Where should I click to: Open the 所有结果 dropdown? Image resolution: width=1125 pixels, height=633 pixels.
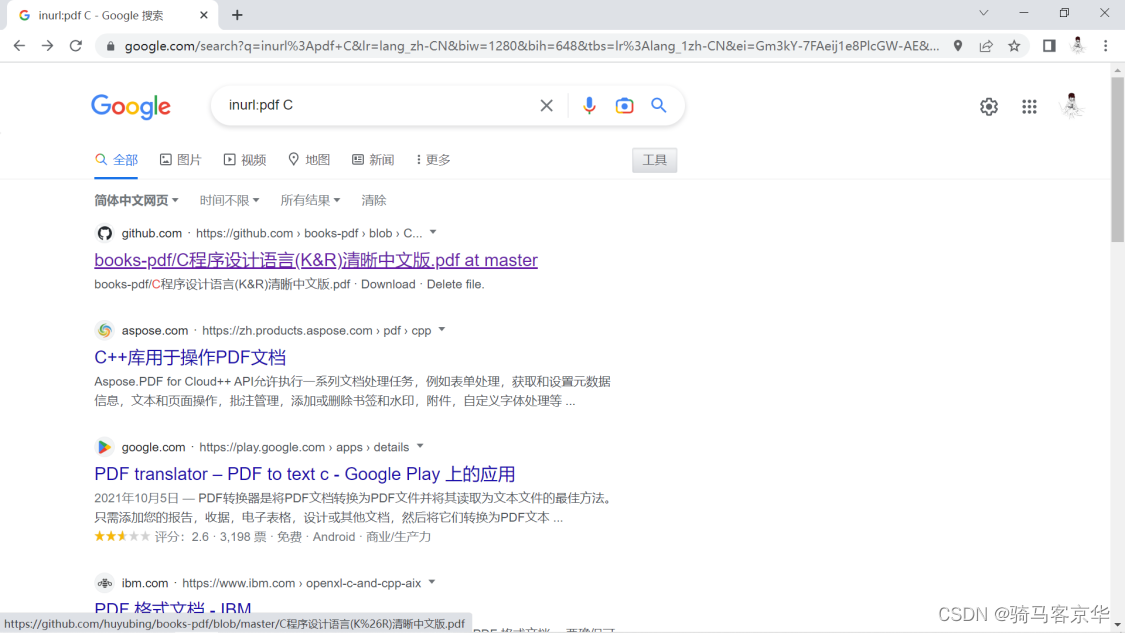310,200
